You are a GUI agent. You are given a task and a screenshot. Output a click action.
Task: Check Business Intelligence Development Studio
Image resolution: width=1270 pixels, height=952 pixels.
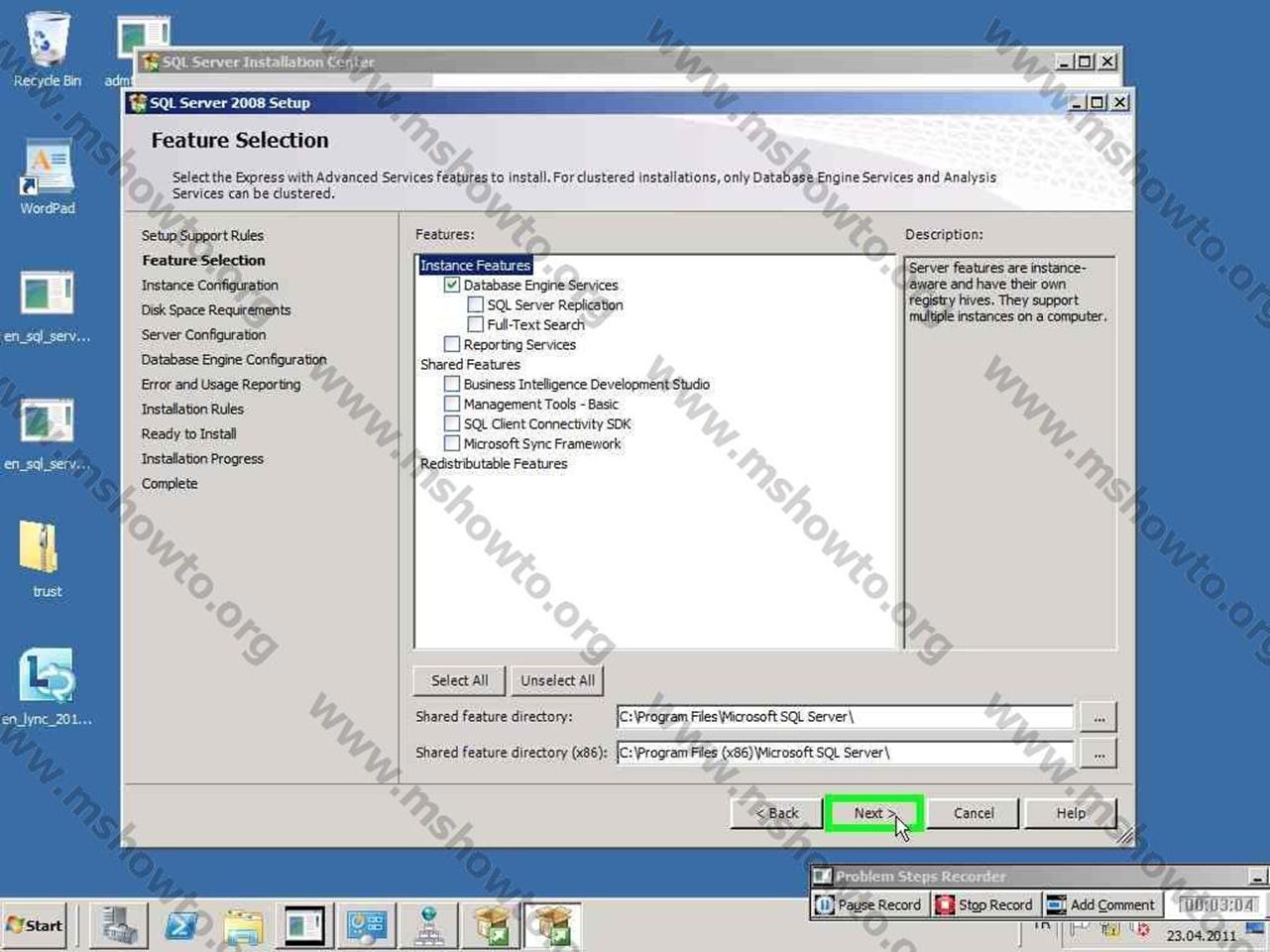point(452,384)
